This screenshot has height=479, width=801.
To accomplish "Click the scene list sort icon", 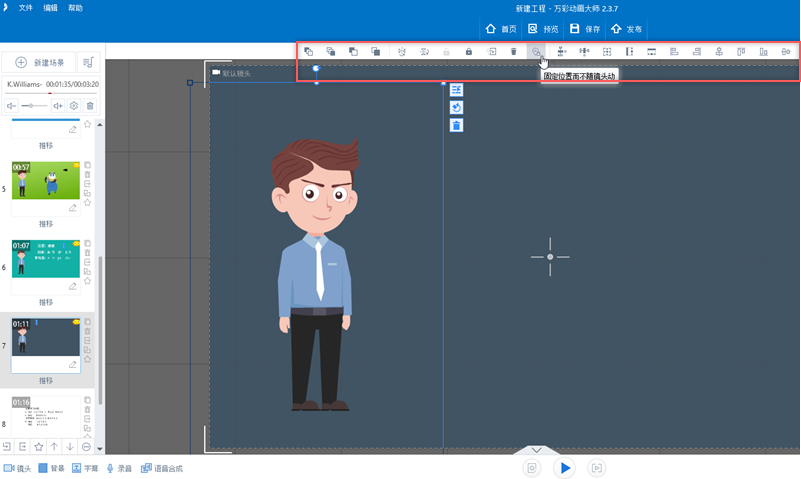I will coord(88,62).
